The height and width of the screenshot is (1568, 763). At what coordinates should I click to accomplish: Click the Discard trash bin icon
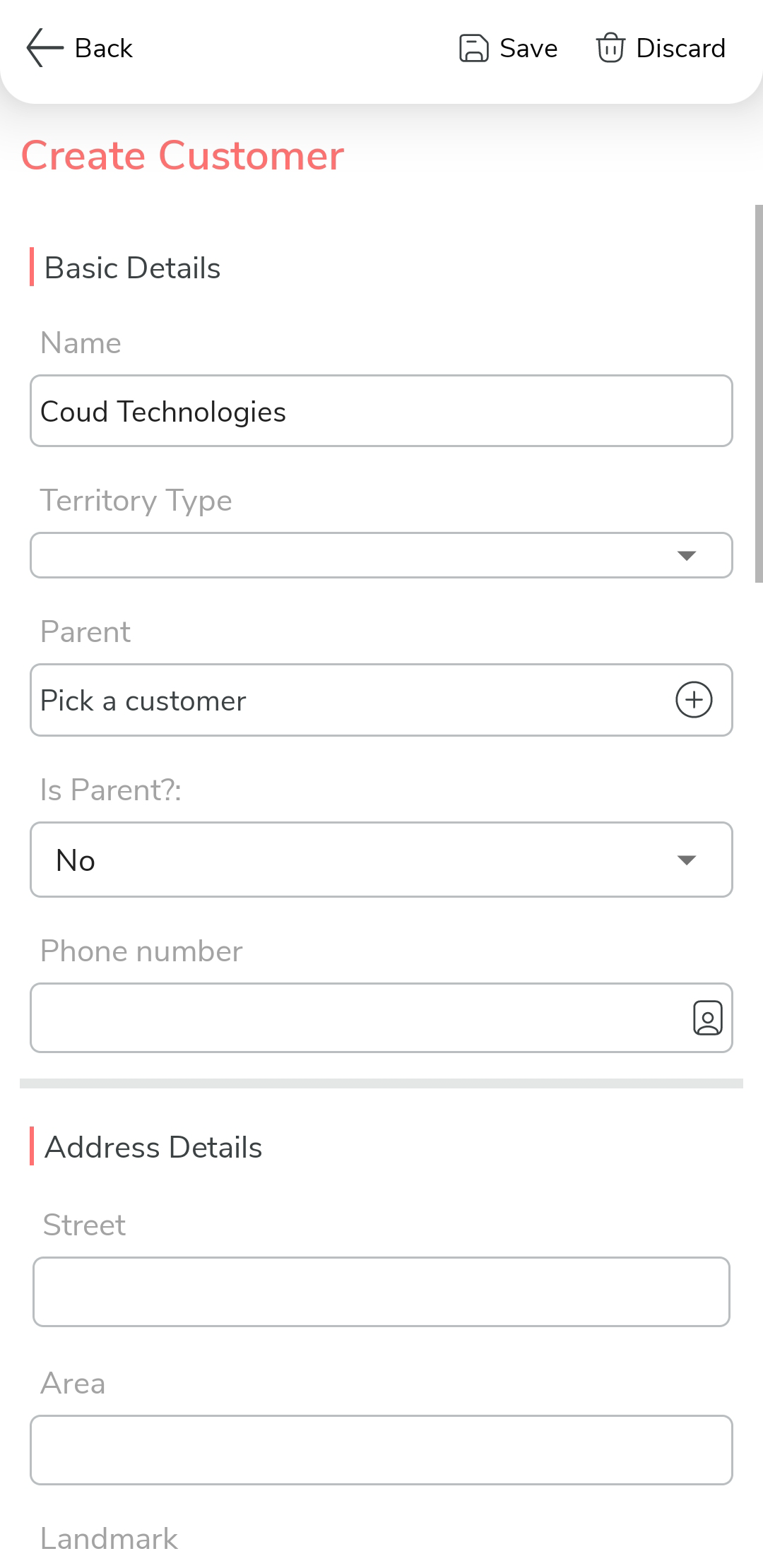(x=610, y=48)
